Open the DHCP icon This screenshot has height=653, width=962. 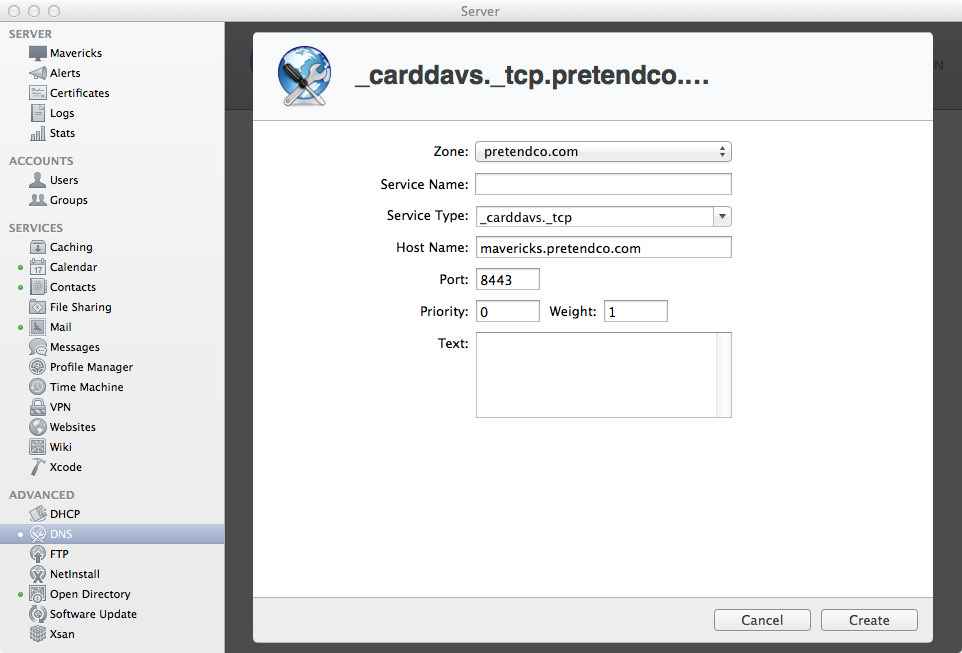[x=37, y=514]
